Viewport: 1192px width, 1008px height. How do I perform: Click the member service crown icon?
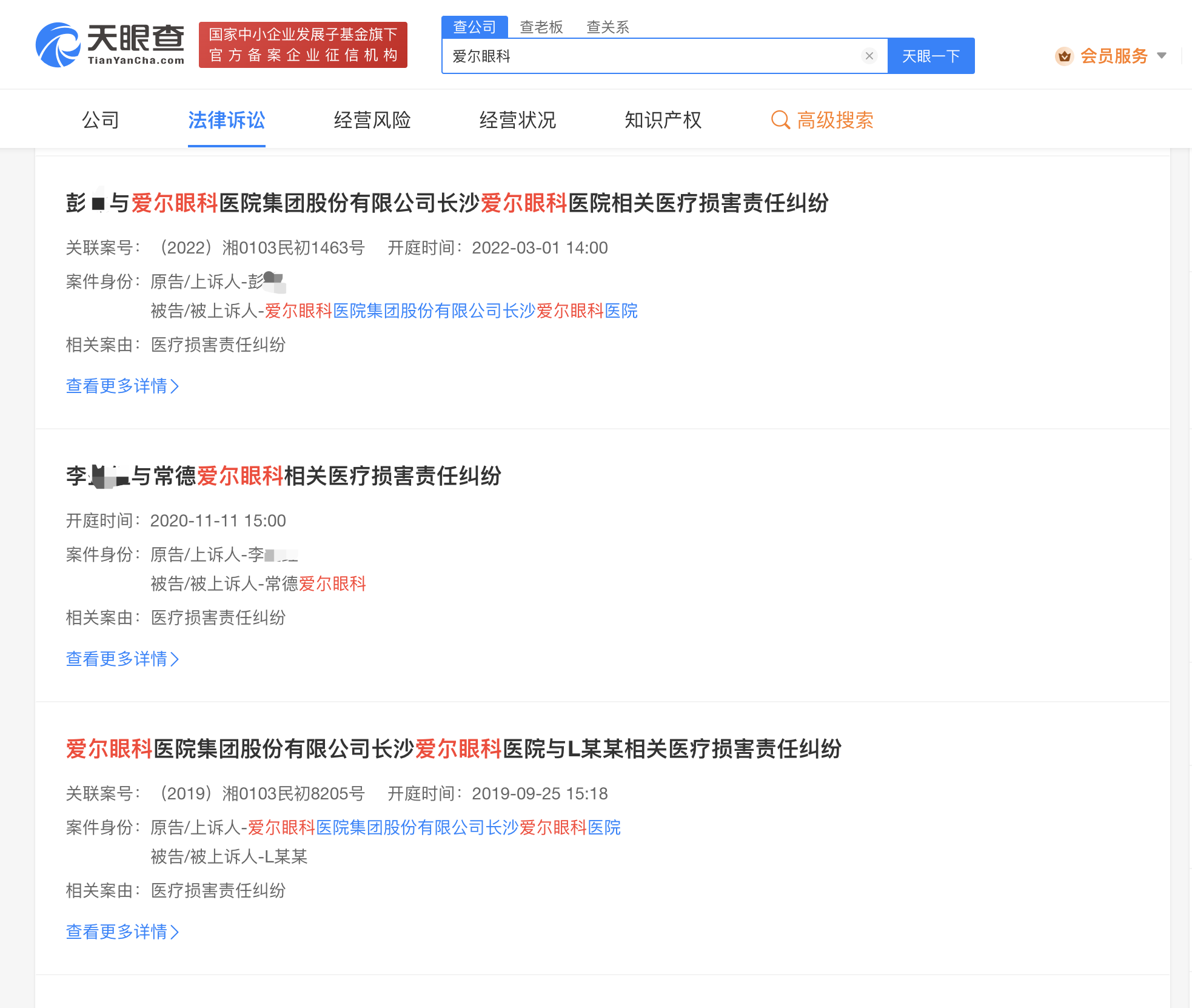(x=1064, y=56)
